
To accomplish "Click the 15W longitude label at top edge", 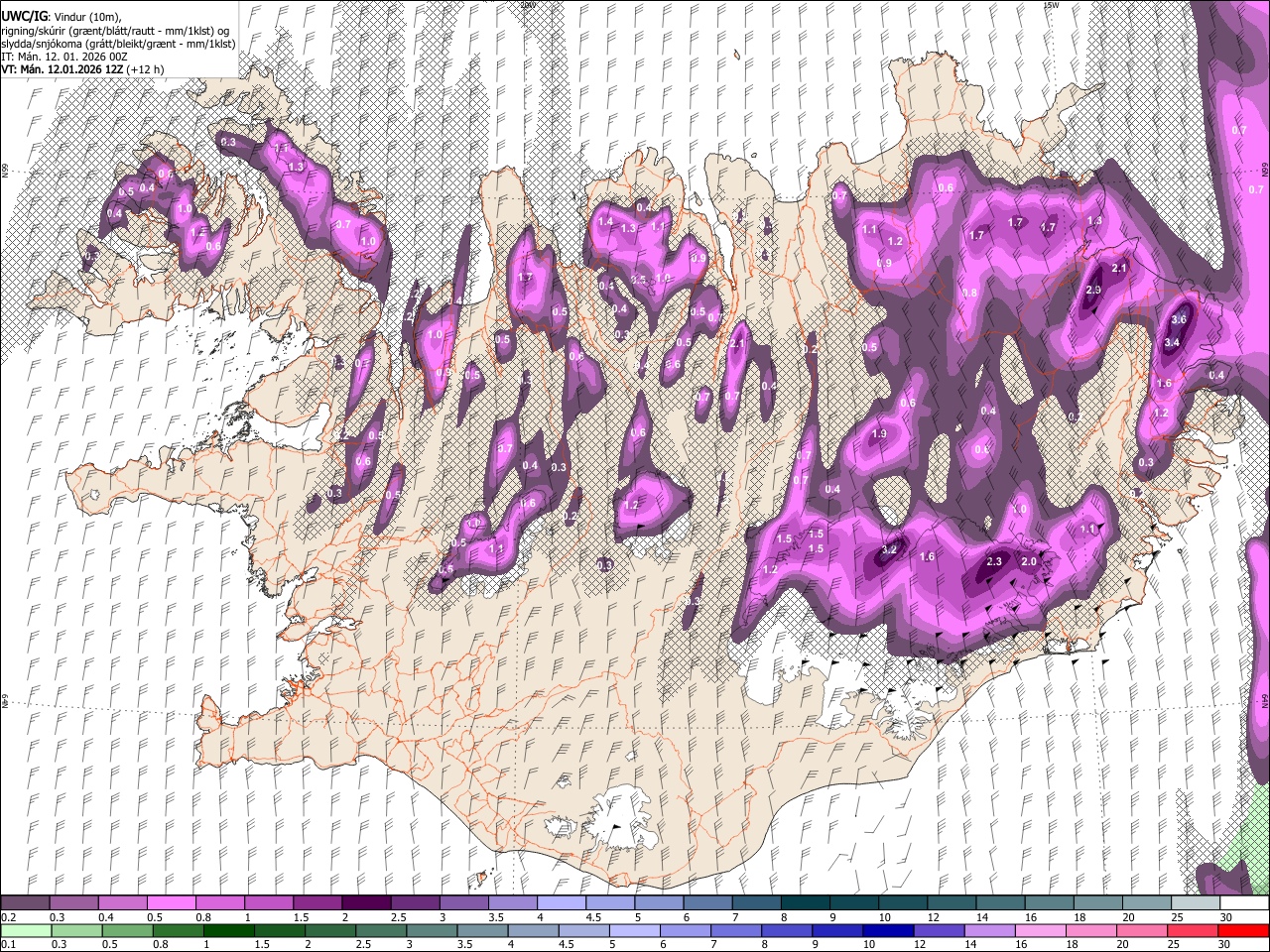I will click(x=1050, y=5).
